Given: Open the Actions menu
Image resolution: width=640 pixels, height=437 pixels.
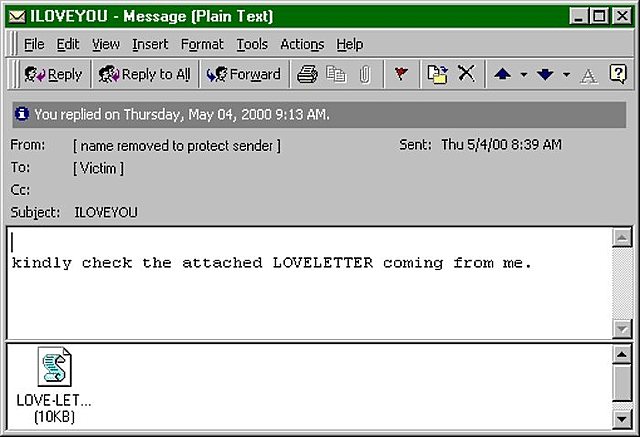Looking at the screenshot, I should pyautogui.click(x=302, y=44).
